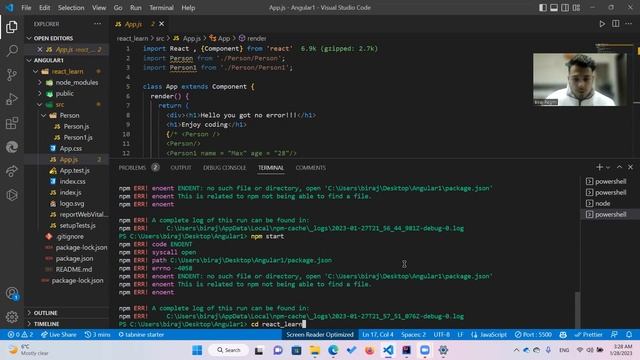This screenshot has height=360, width=640.
Task: Click taskbar Search box
Action: tap(229, 350)
